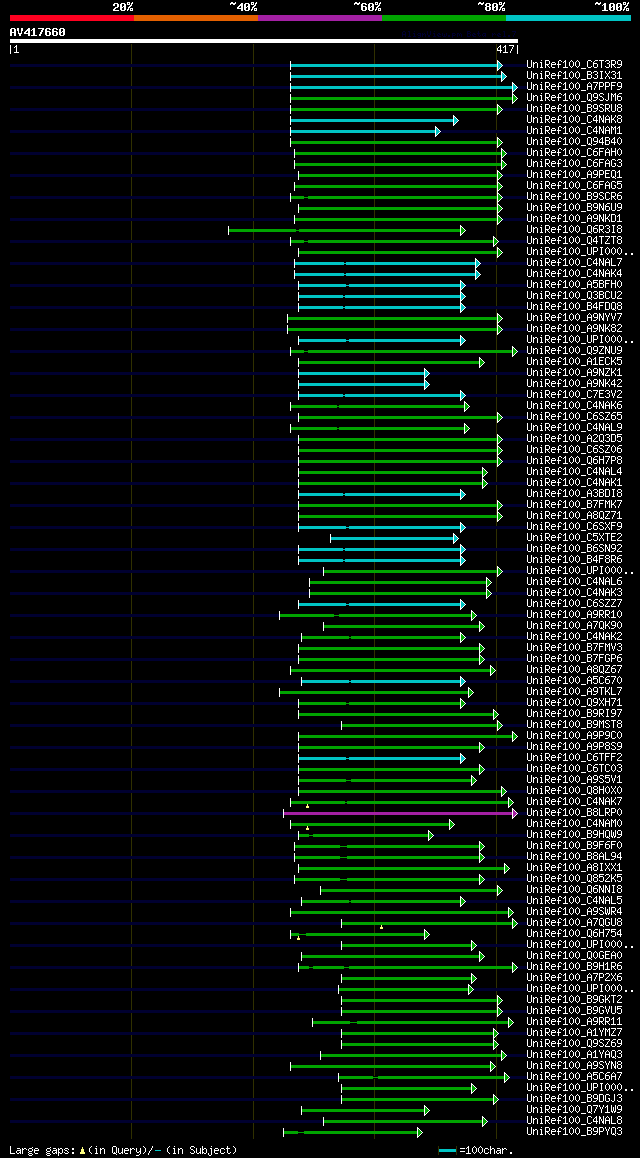Select the UniRef100_B4FDQ8 label
The height and width of the screenshot is (1158, 640).
click(574, 306)
